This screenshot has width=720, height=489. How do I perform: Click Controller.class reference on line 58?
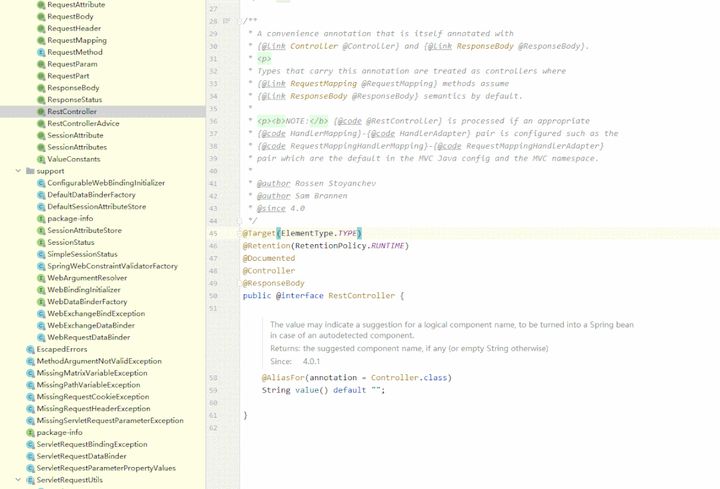click(409, 377)
